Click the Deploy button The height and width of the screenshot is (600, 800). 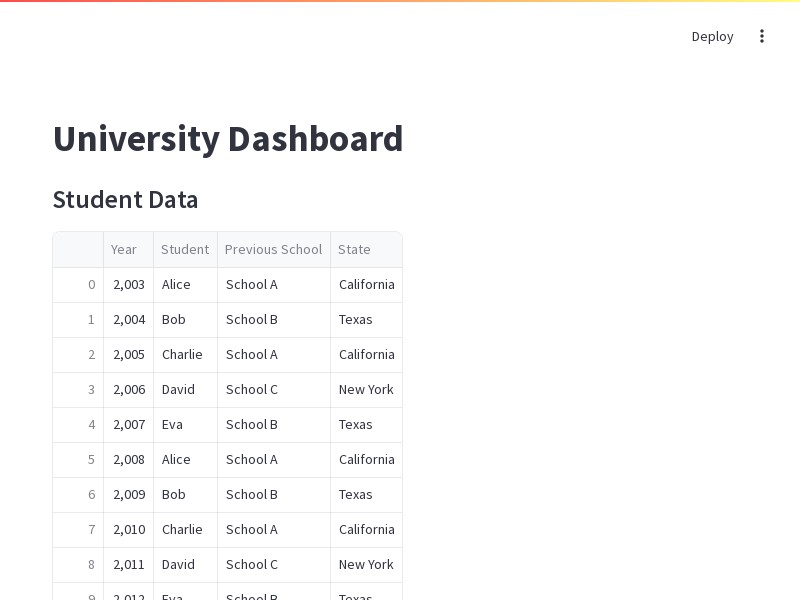[x=712, y=36]
